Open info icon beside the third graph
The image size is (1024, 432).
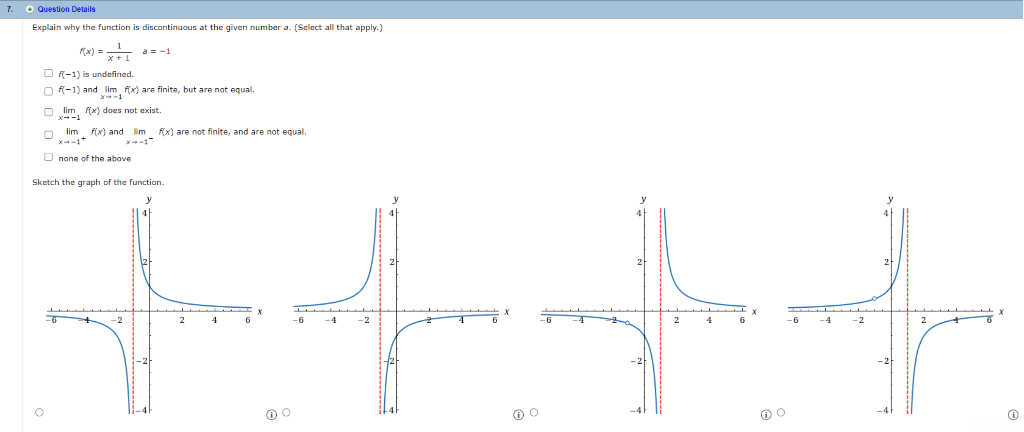tap(766, 414)
